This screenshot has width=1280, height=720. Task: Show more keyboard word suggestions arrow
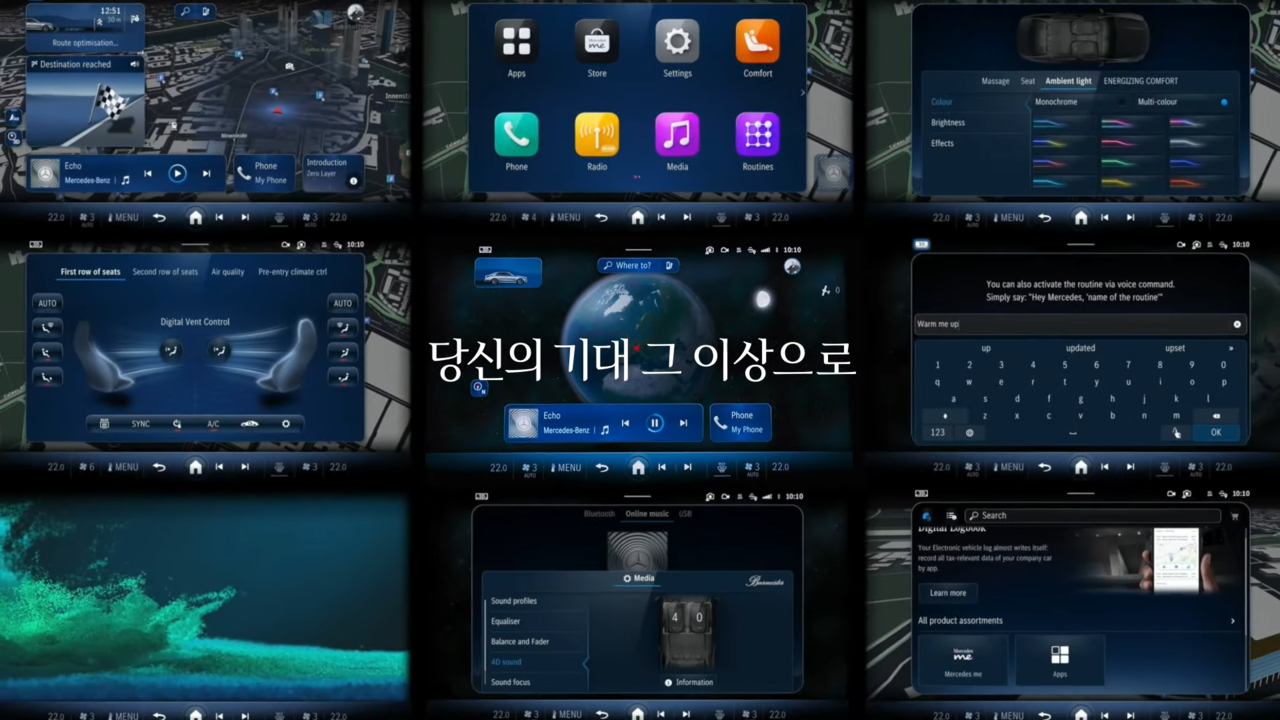(x=1231, y=348)
